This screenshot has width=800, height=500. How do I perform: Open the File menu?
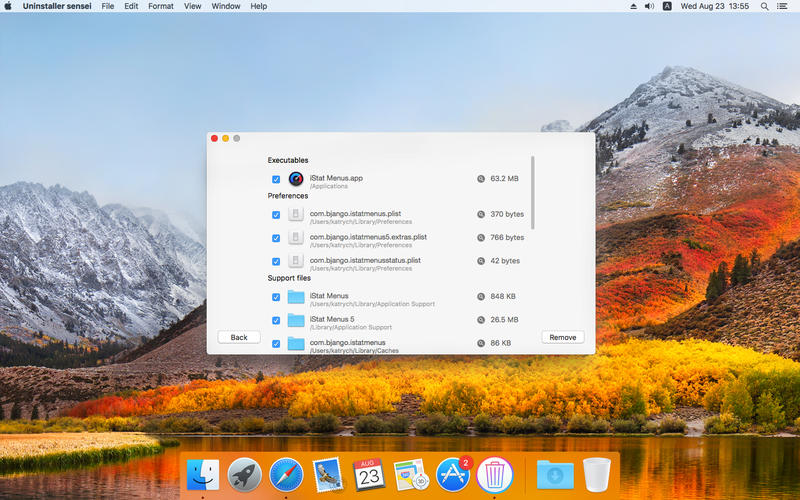(x=108, y=6)
